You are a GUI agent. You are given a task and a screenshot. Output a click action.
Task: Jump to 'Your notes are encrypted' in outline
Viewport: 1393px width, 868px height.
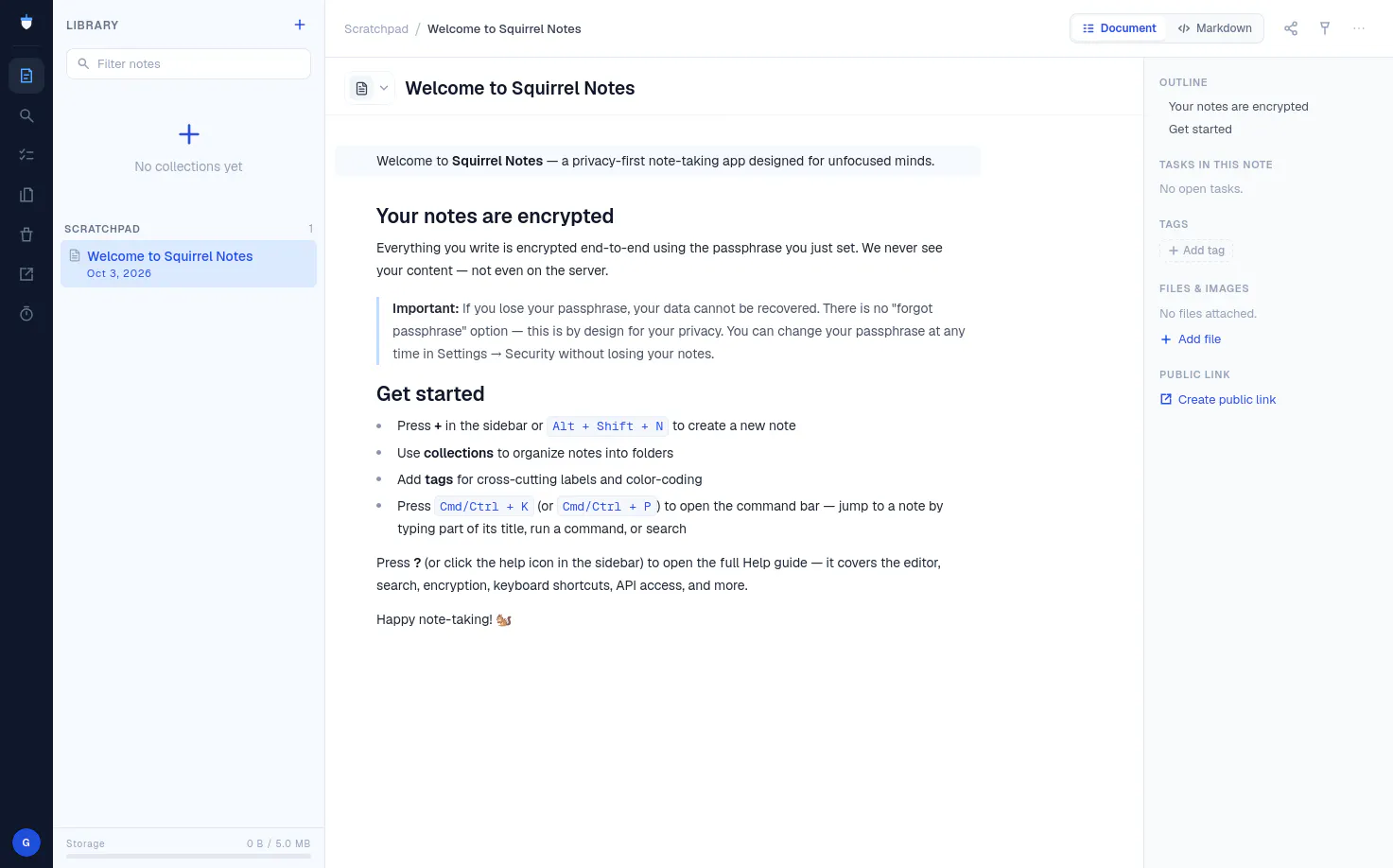(x=1238, y=107)
